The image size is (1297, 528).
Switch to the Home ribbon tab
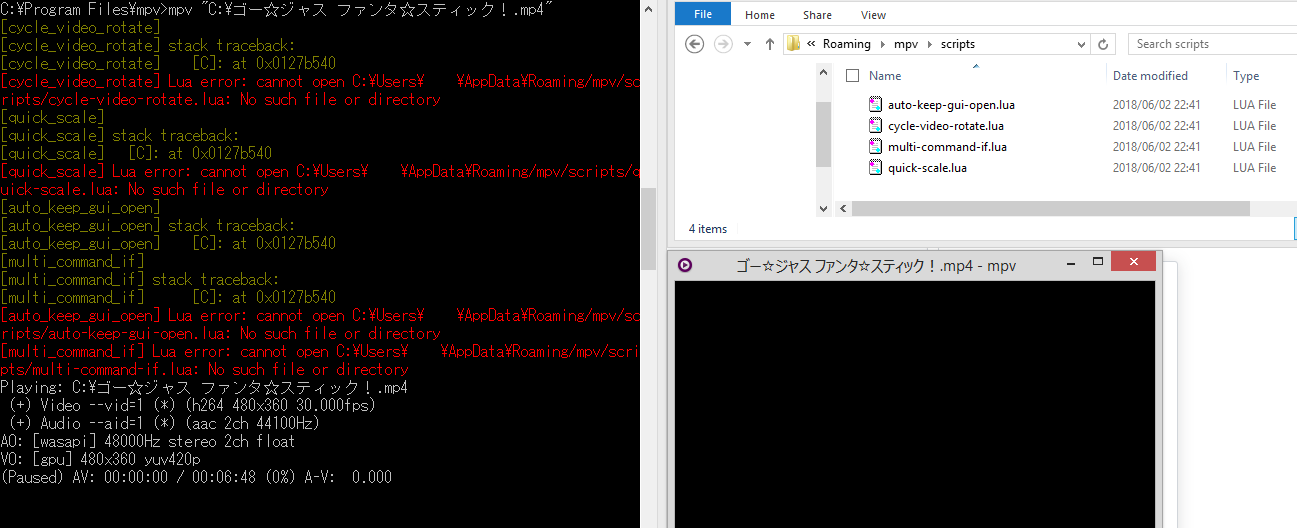760,15
